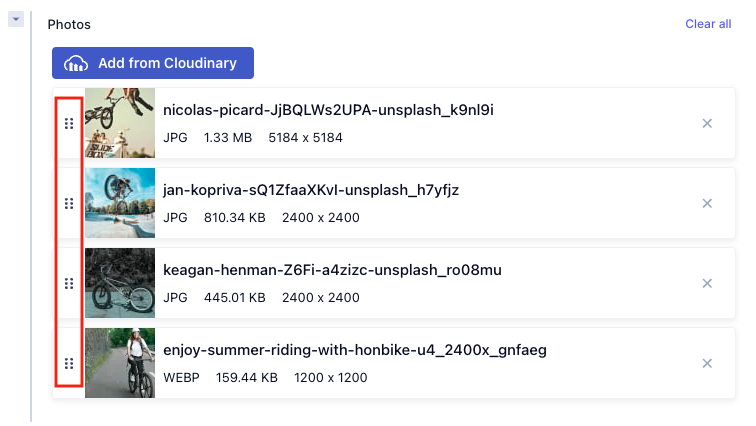Collapse the Photos section arrow
Image resolution: width=756 pixels, height=426 pixels.
click(15, 19)
